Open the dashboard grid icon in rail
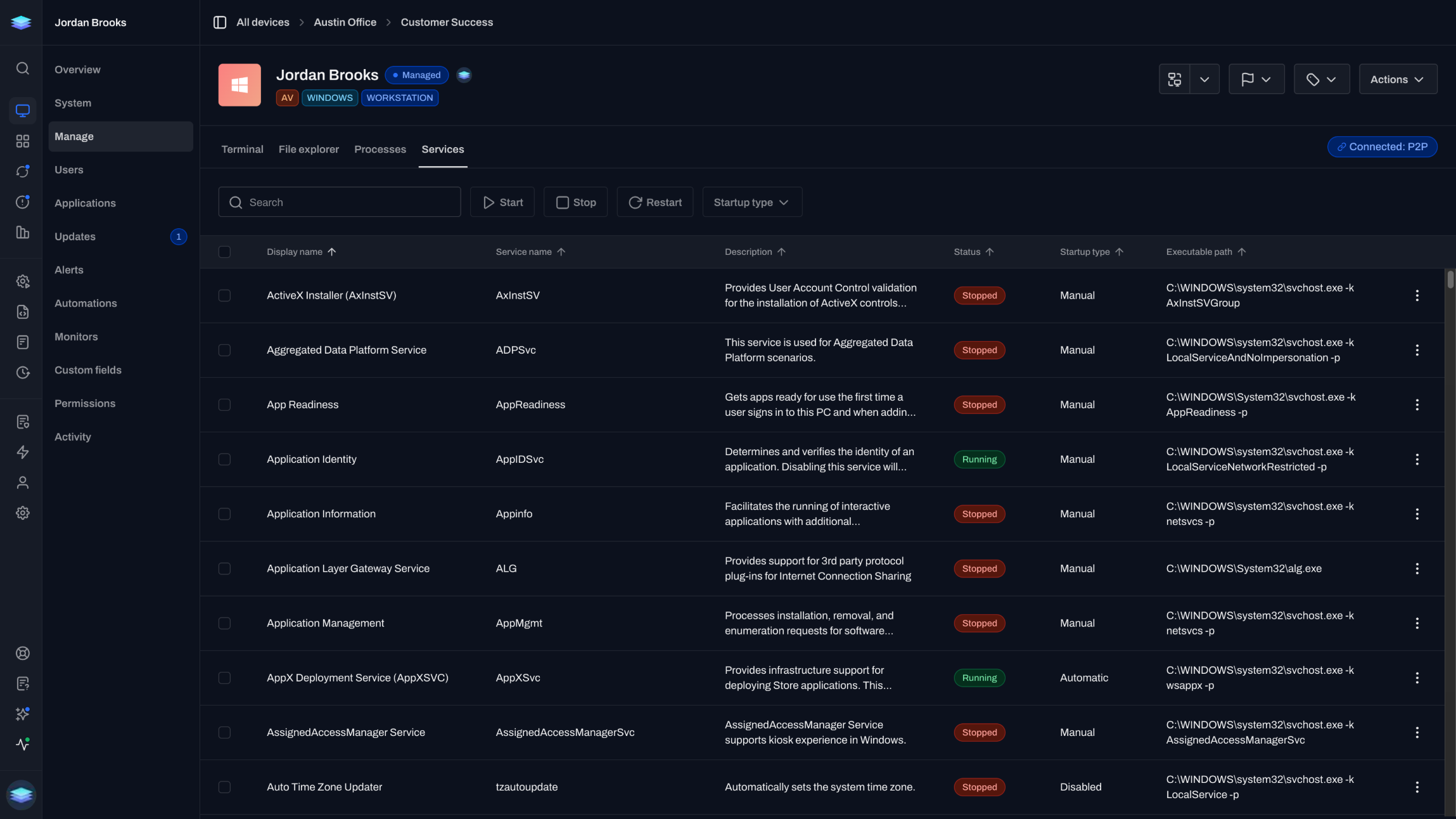1456x819 pixels. tap(22, 141)
